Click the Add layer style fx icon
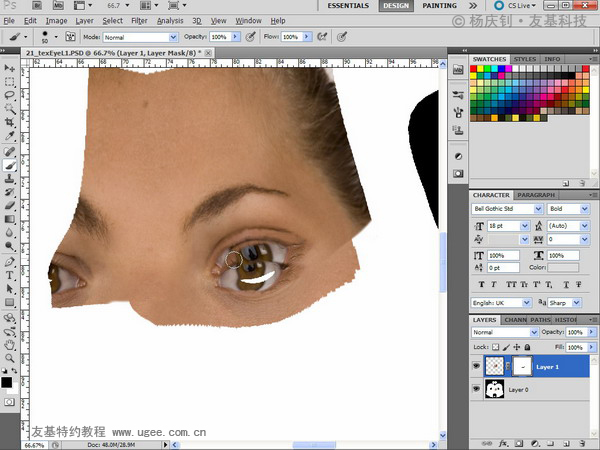The image size is (600, 450). coord(503,443)
